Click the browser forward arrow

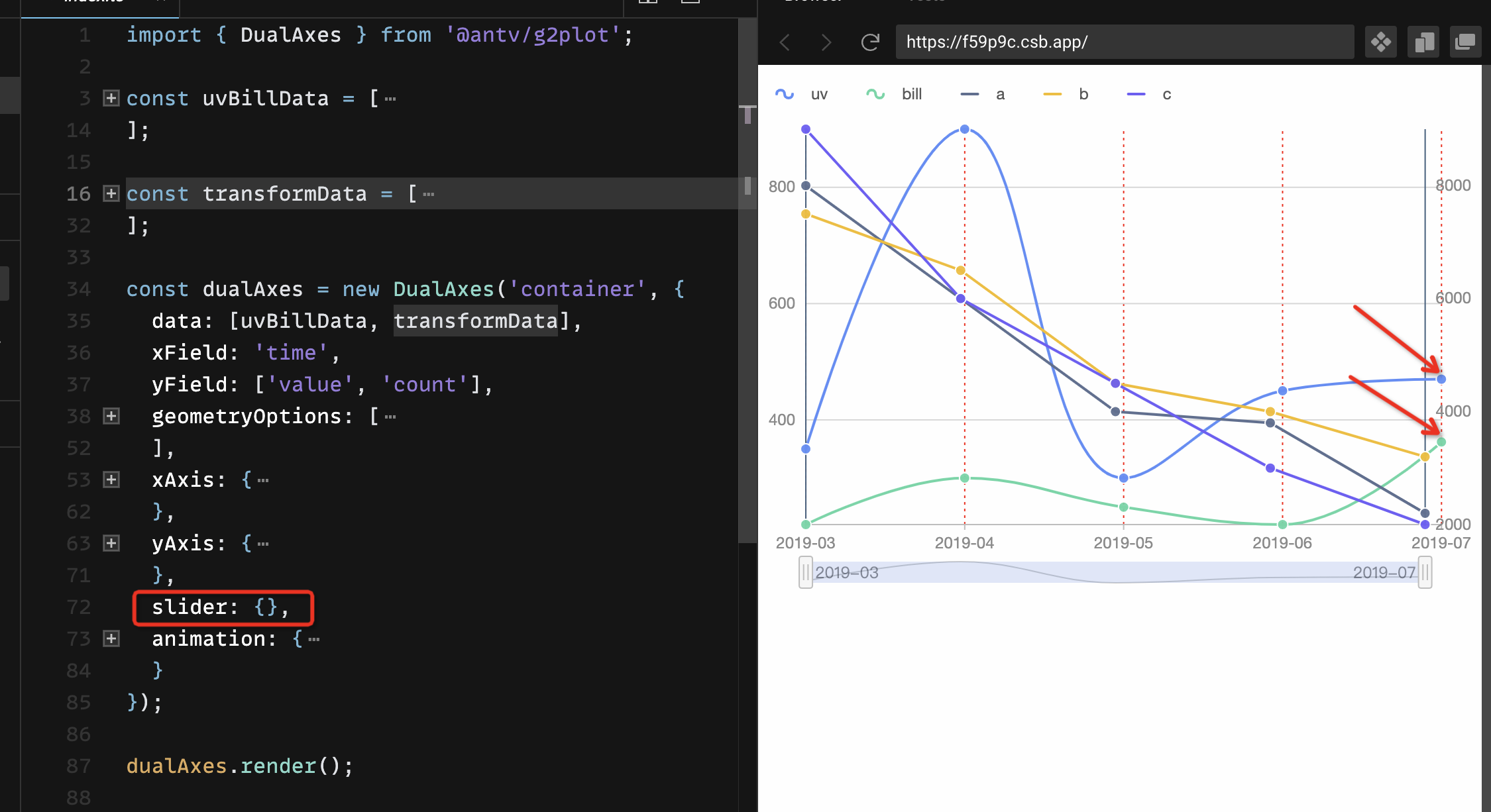(x=826, y=42)
